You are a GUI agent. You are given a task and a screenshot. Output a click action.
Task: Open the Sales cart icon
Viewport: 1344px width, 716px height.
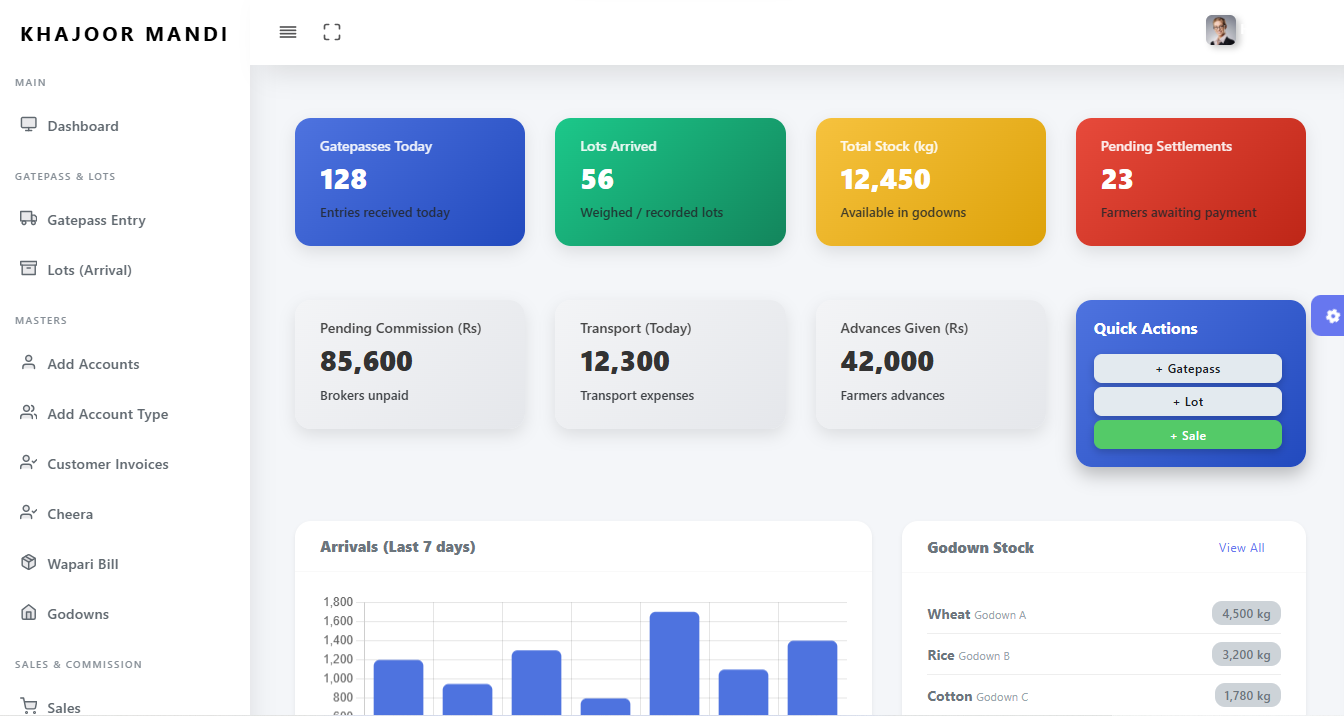click(x=27, y=706)
